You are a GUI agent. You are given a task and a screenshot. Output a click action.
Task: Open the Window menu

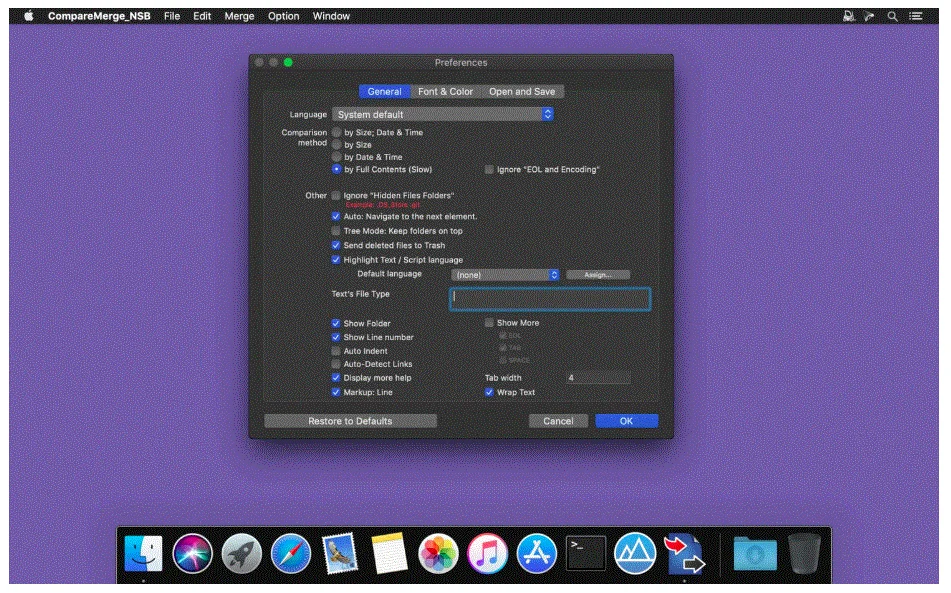(x=331, y=16)
